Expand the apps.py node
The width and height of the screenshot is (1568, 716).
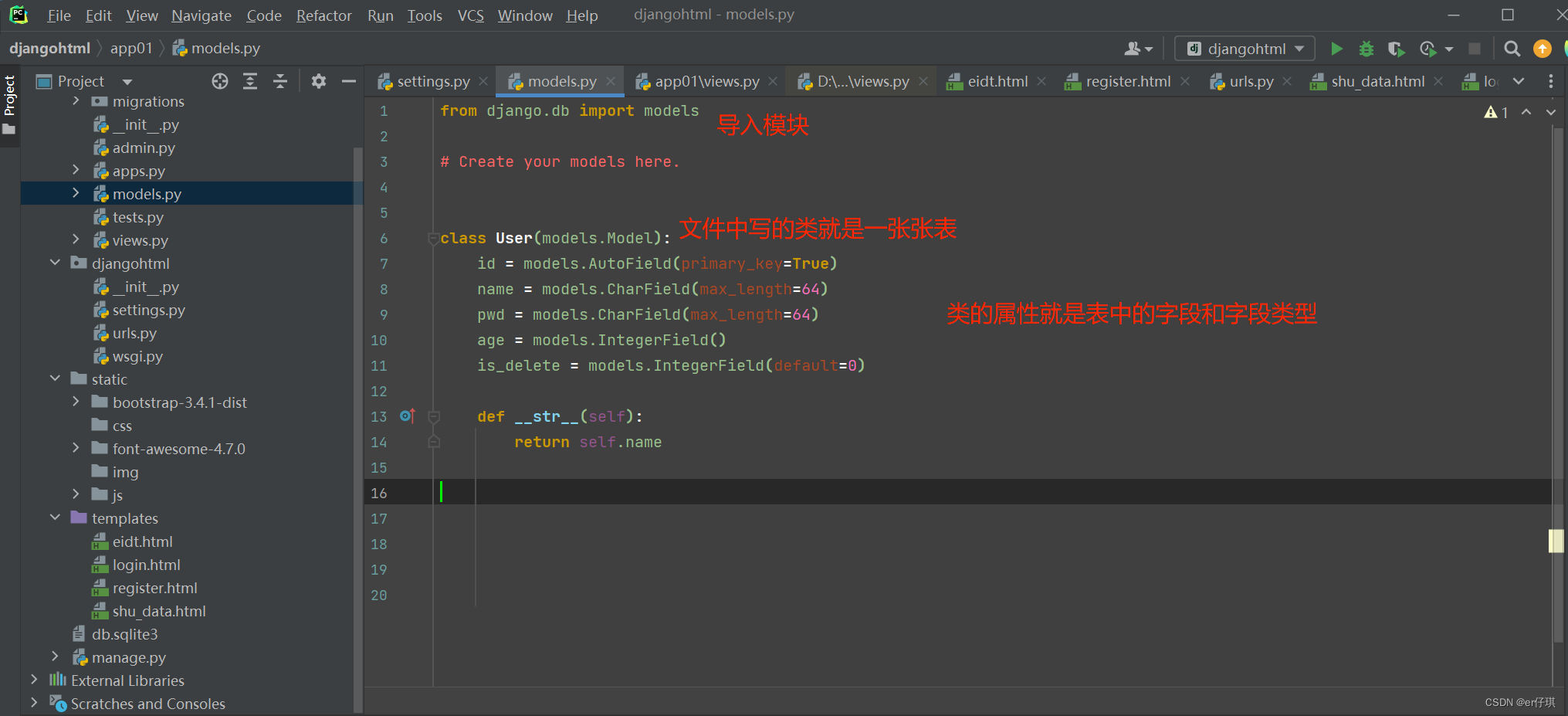75,171
